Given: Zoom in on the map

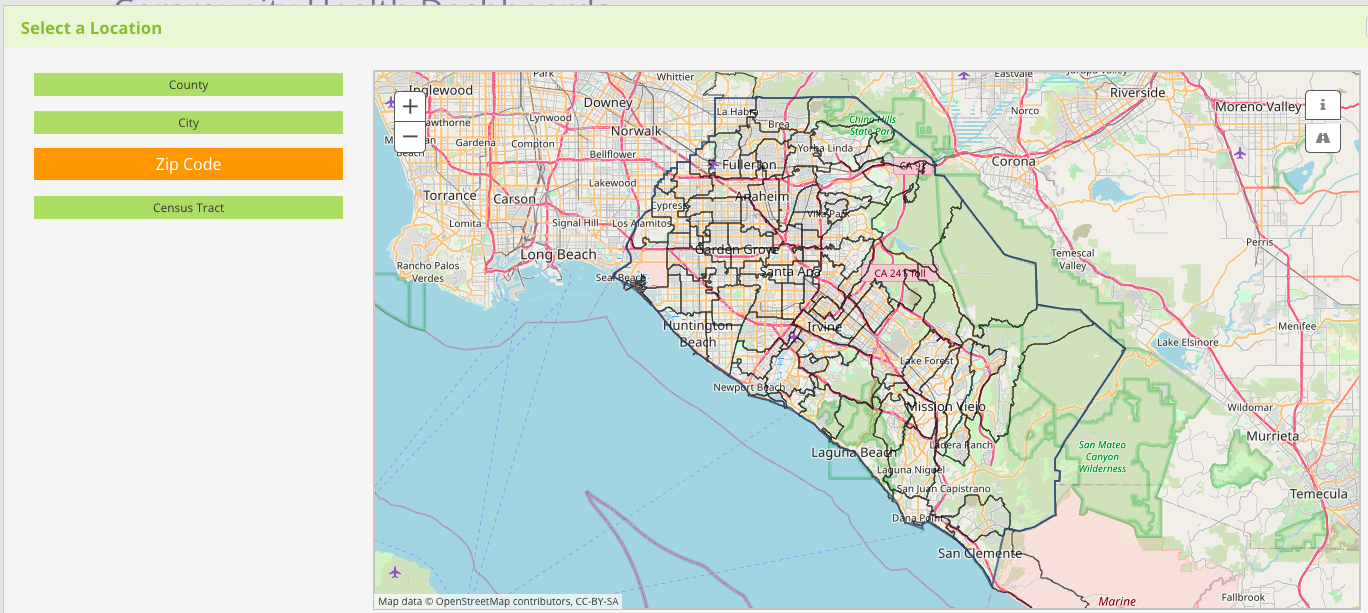Looking at the screenshot, I should (410, 106).
